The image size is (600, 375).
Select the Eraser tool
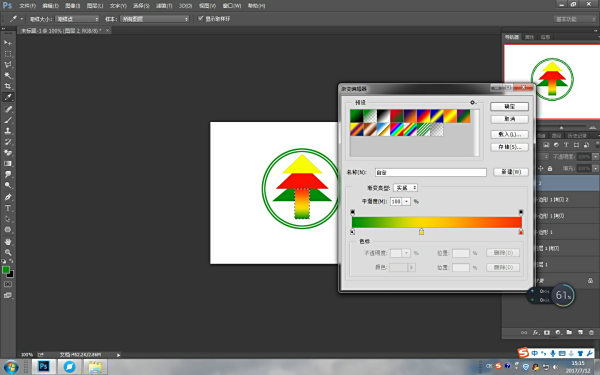point(8,153)
